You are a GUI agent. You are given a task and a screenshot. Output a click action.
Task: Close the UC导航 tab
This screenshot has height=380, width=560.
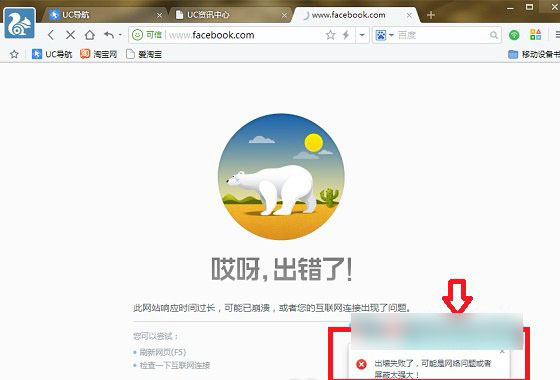coord(160,15)
